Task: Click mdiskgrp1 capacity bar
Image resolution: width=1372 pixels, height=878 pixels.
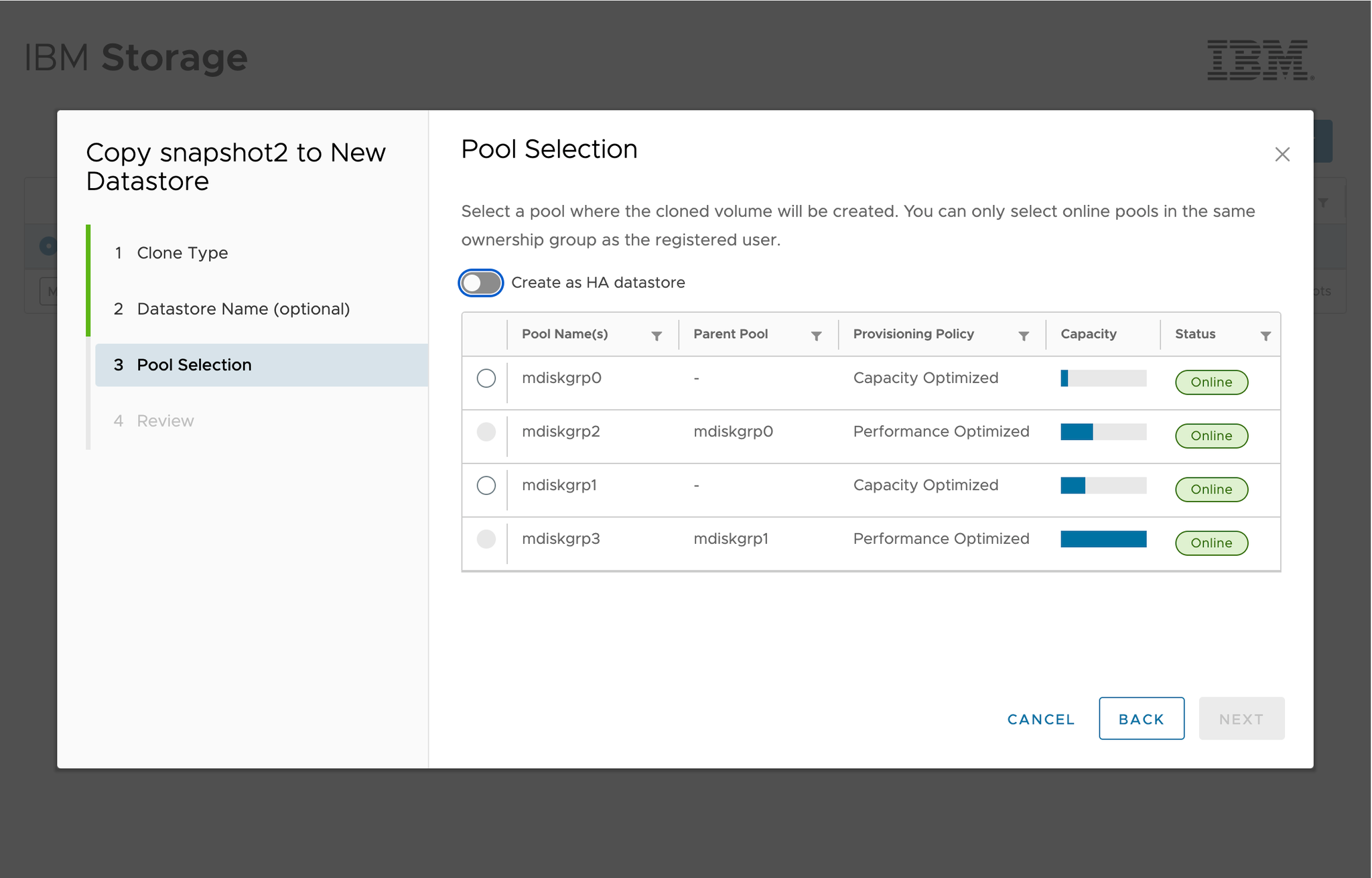Action: (x=1103, y=486)
